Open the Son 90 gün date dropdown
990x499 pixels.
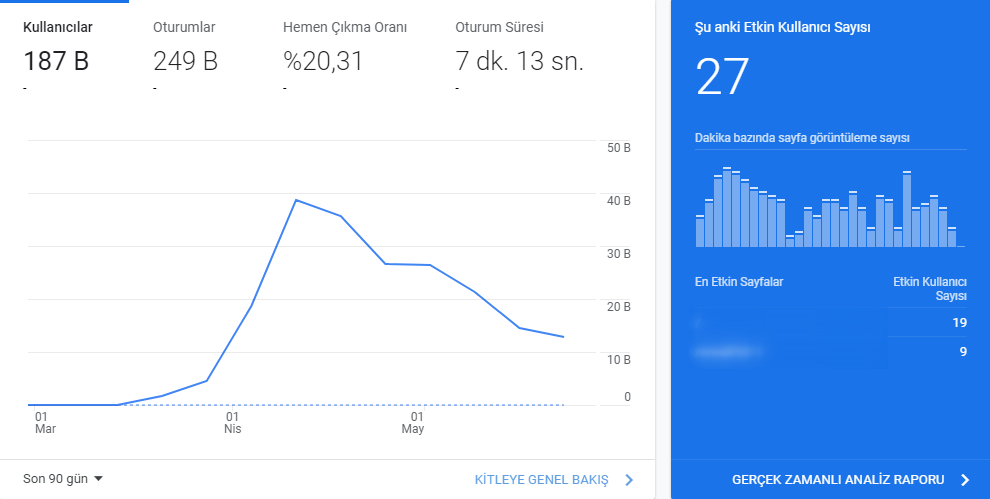[63, 479]
